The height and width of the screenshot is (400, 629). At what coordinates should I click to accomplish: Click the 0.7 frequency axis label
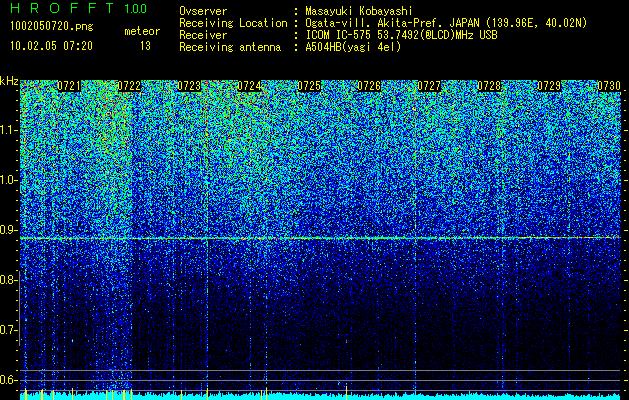[9, 330]
